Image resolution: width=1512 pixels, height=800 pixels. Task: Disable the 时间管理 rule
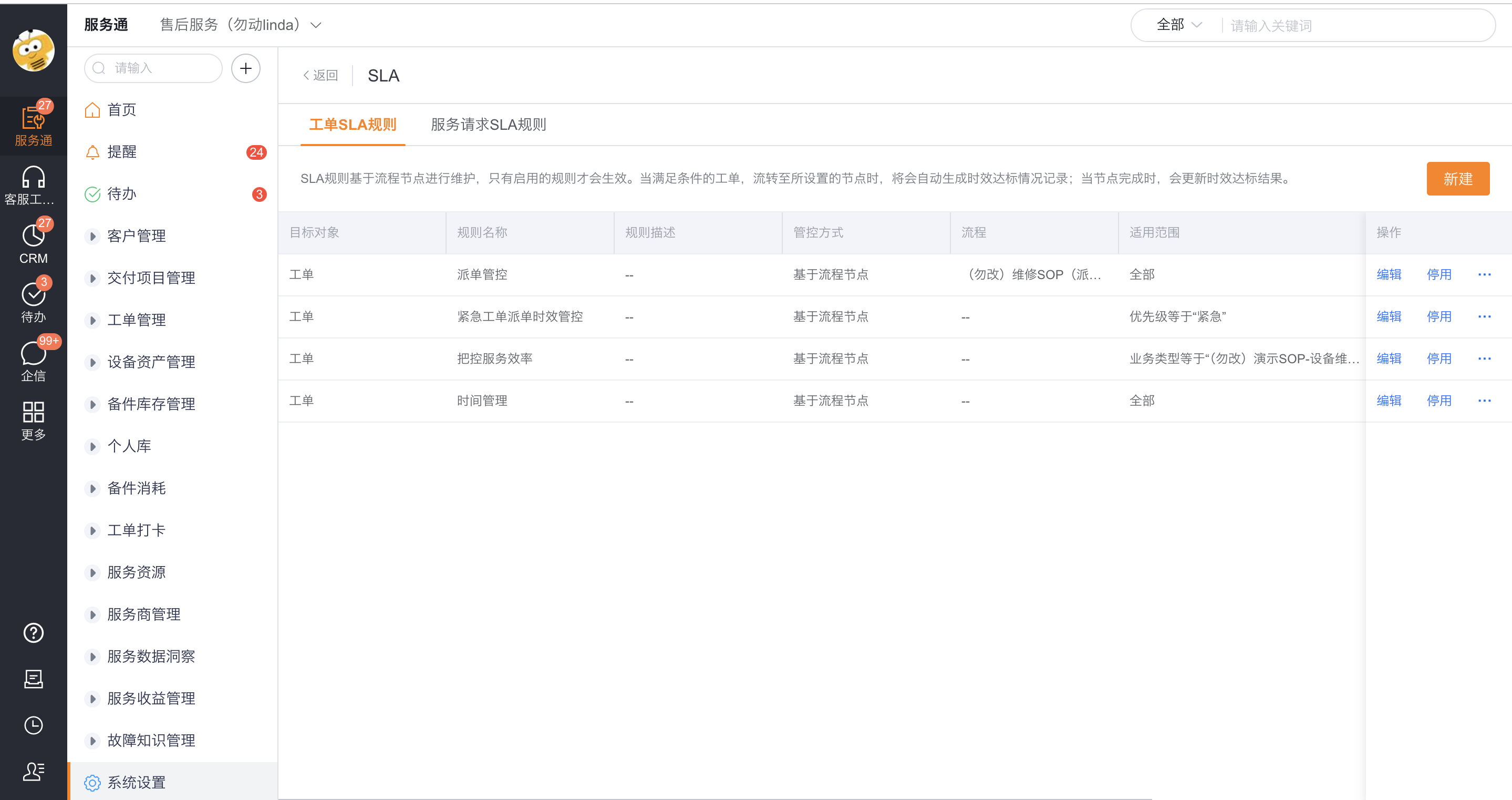(1438, 401)
